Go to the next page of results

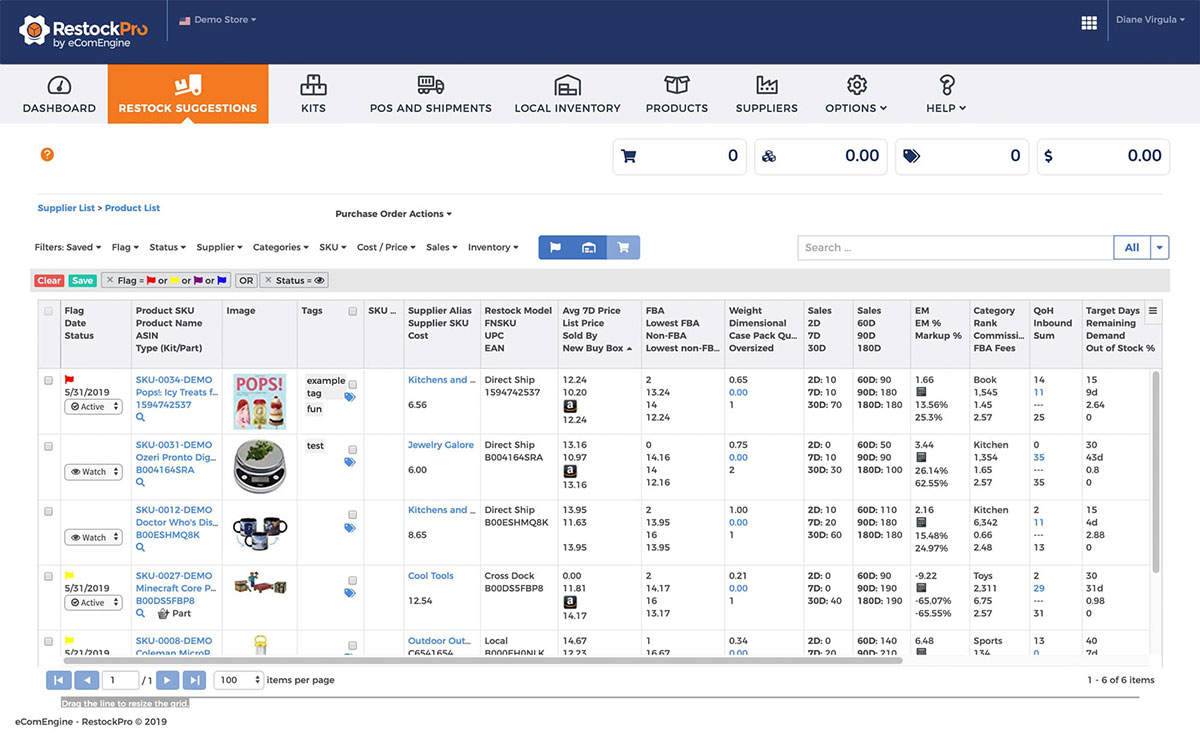tap(167, 680)
